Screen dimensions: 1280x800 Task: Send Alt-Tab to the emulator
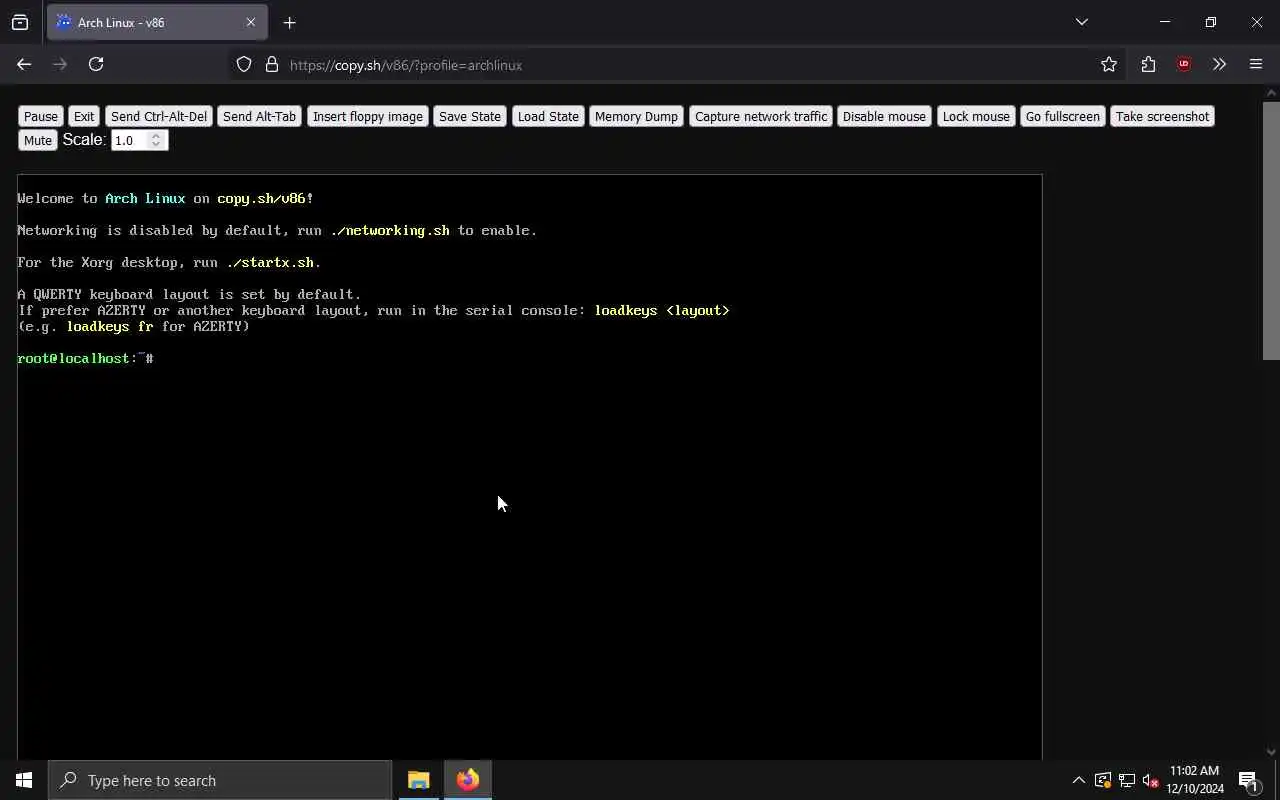click(x=259, y=116)
